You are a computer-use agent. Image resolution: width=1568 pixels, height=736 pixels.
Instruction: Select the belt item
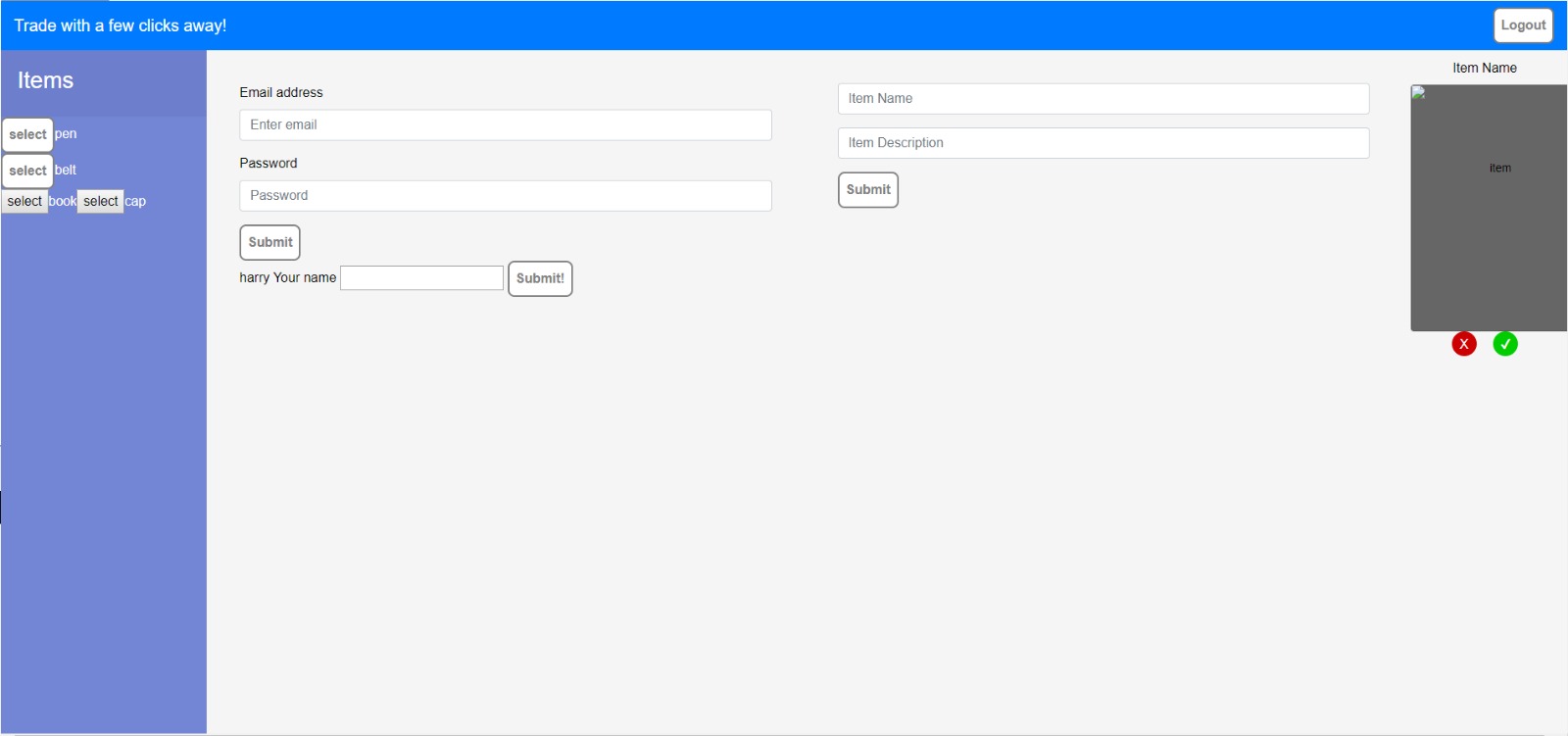pyautogui.click(x=27, y=171)
